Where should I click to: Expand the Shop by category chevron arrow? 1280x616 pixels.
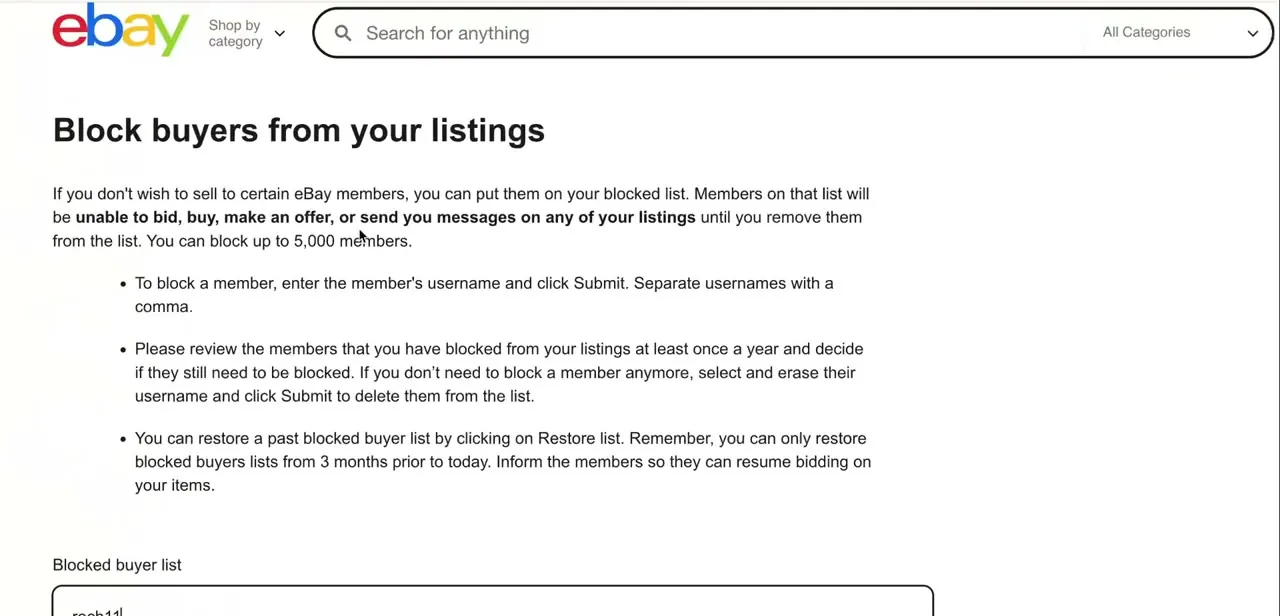(280, 33)
